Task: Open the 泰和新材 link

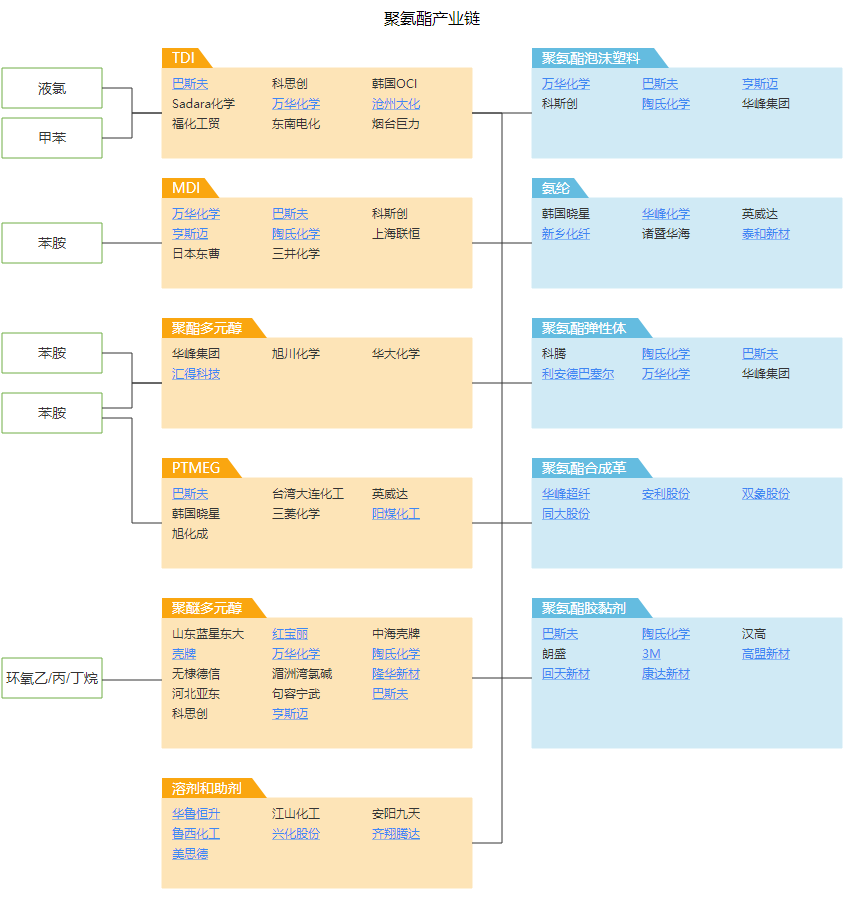Action: pos(765,233)
